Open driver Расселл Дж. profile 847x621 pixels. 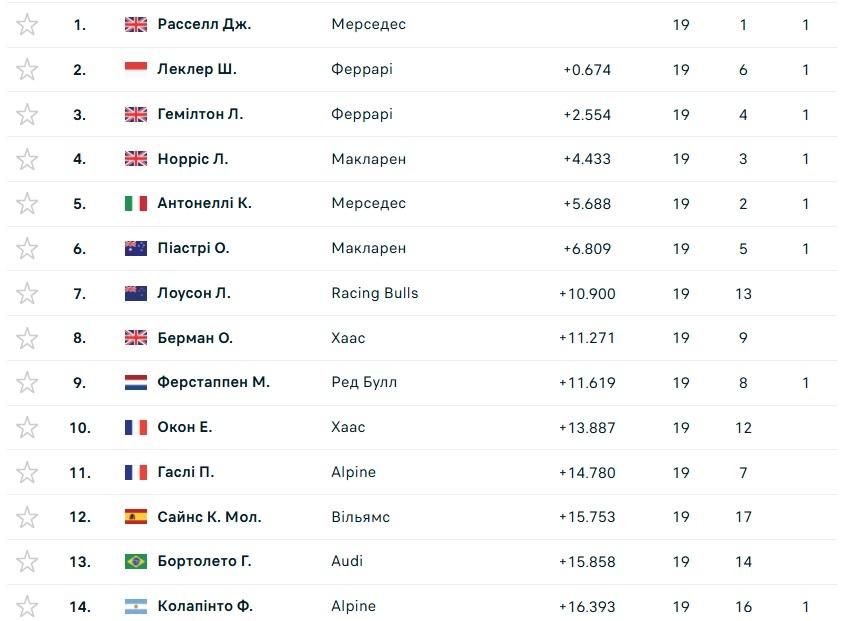click(203, 25)
